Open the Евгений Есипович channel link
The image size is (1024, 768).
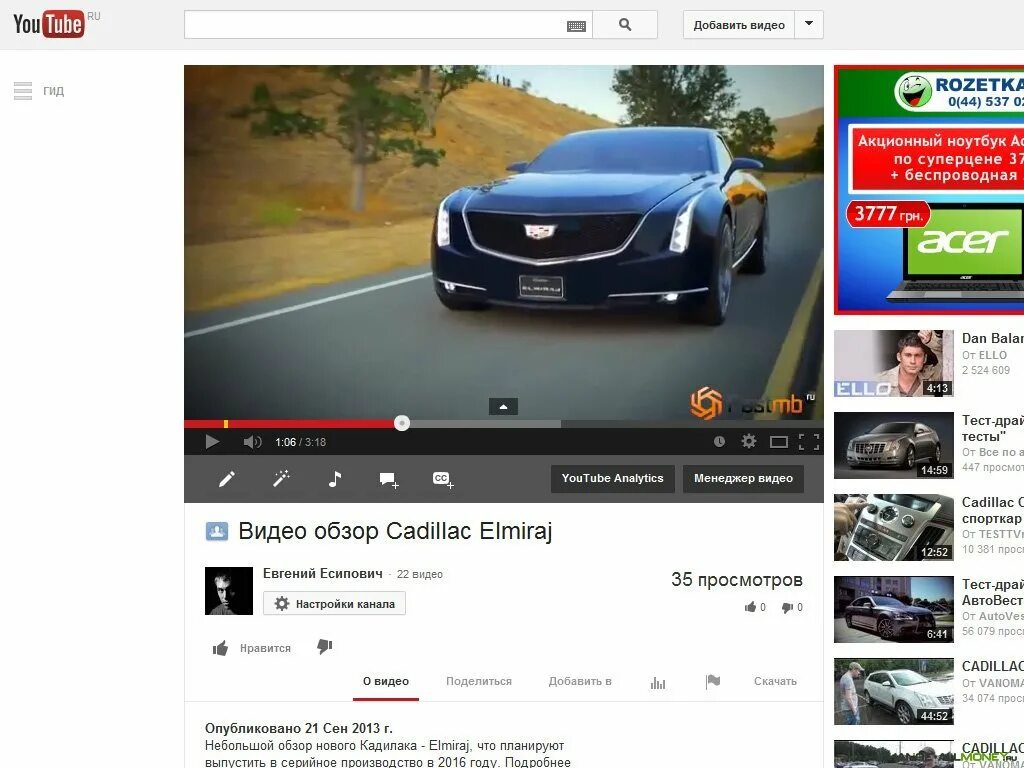point(323,573)
